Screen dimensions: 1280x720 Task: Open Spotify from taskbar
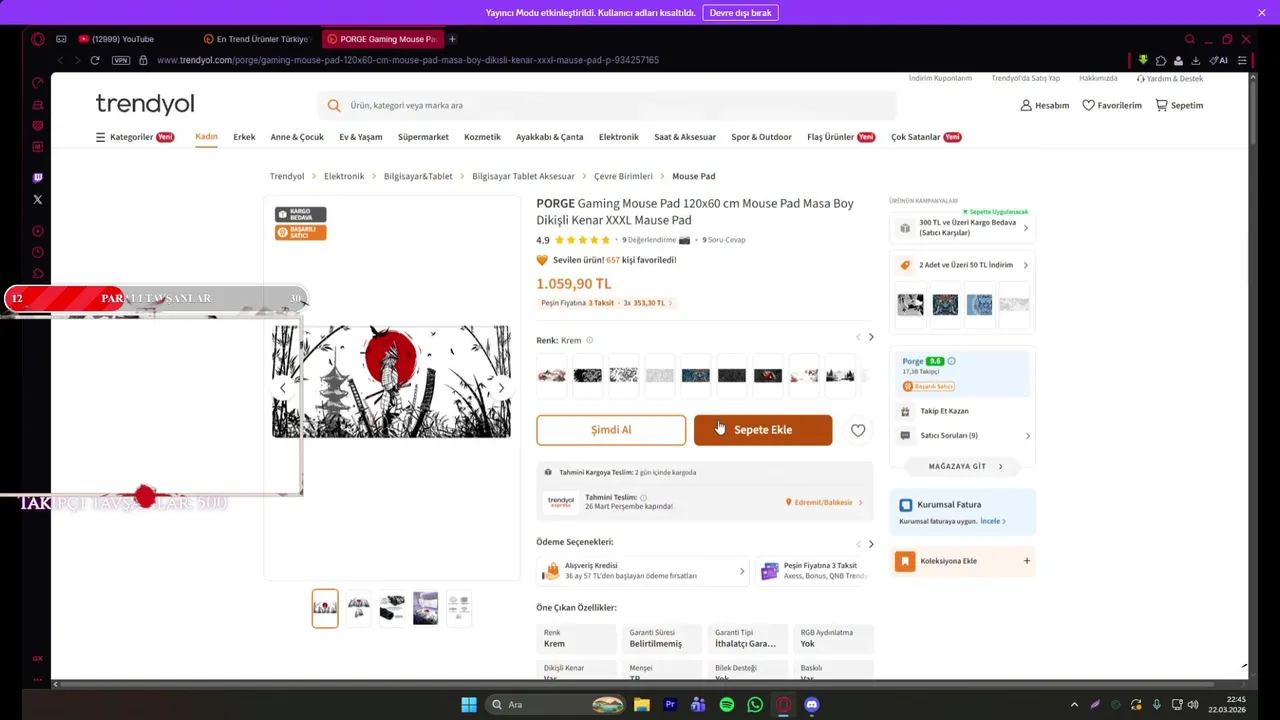pyautogui.click(x=727, y=705)
